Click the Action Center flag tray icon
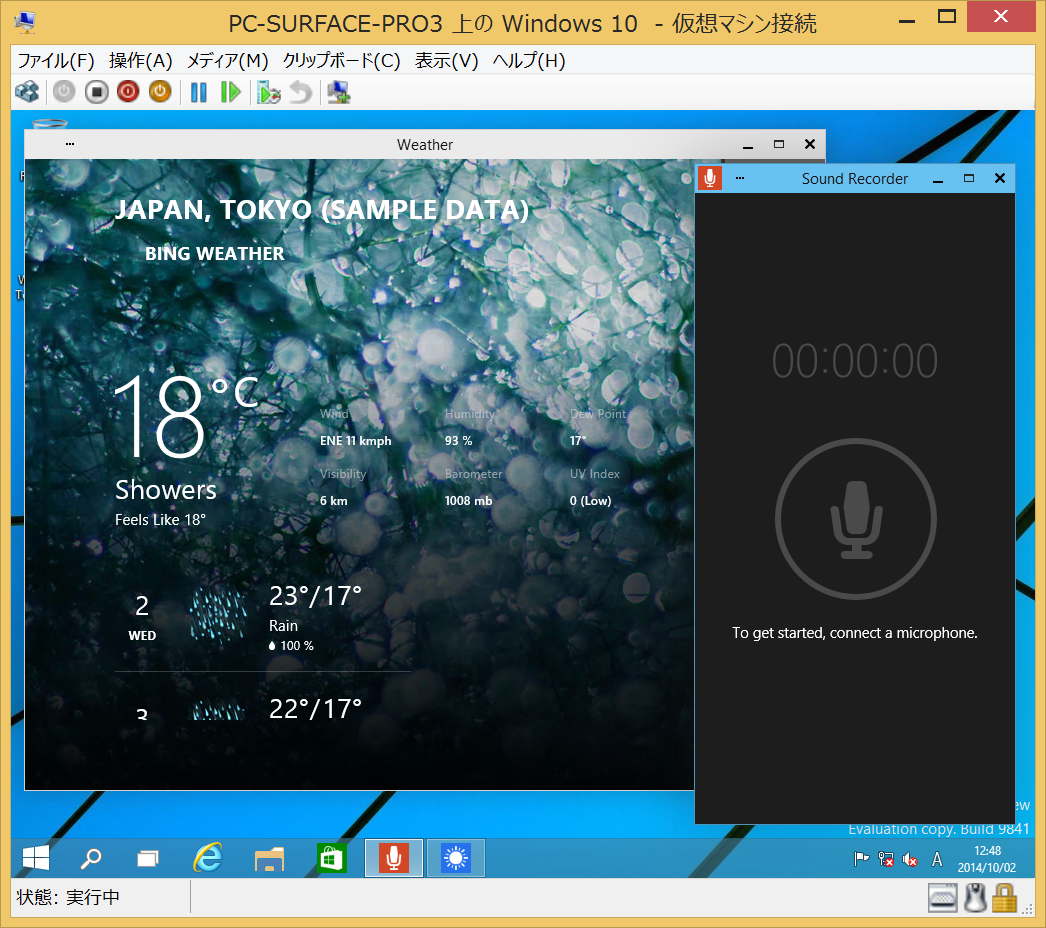The image size is (1046, 928). coord(861,859)
